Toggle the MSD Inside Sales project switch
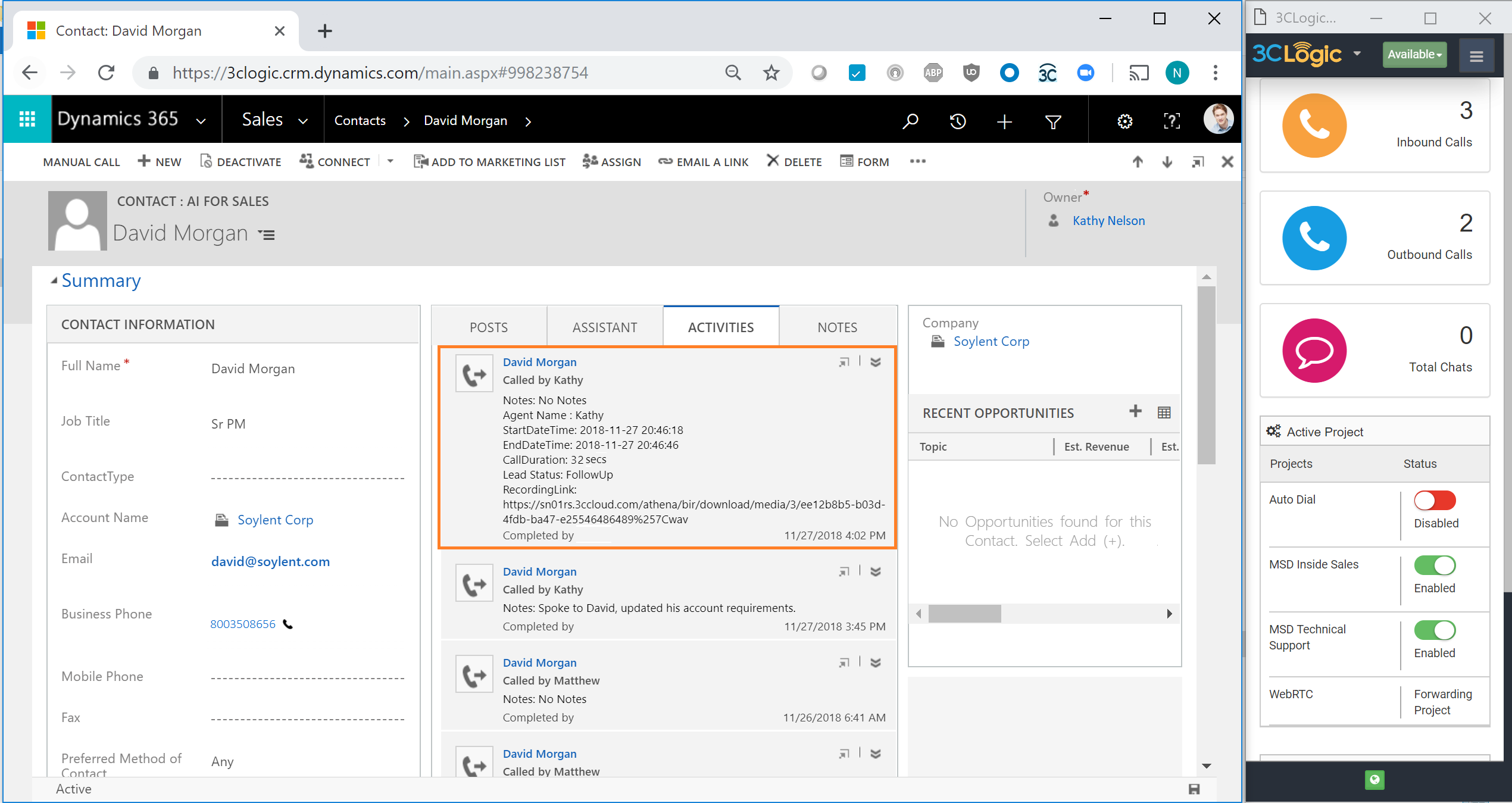 1435,565
